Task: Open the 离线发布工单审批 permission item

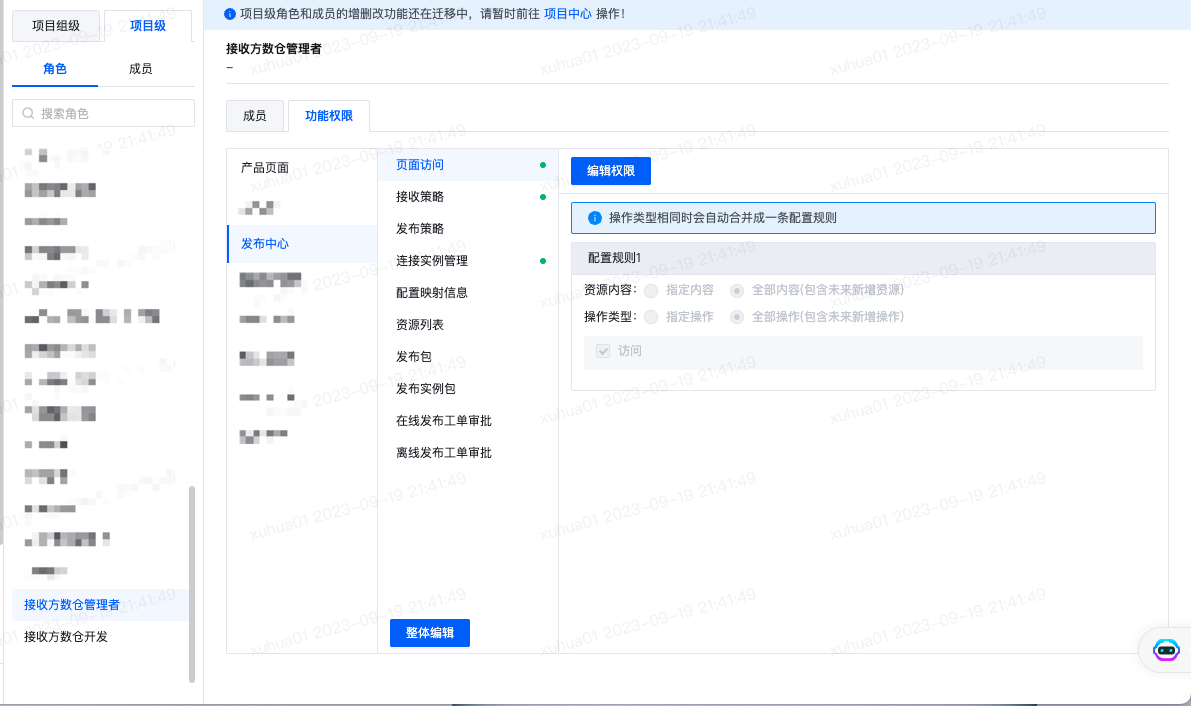Action: pos(468,452)
